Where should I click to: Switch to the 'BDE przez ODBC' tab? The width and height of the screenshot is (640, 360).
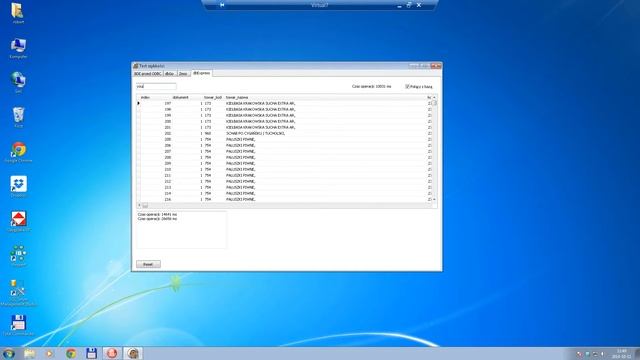click(x=147, y=73)
